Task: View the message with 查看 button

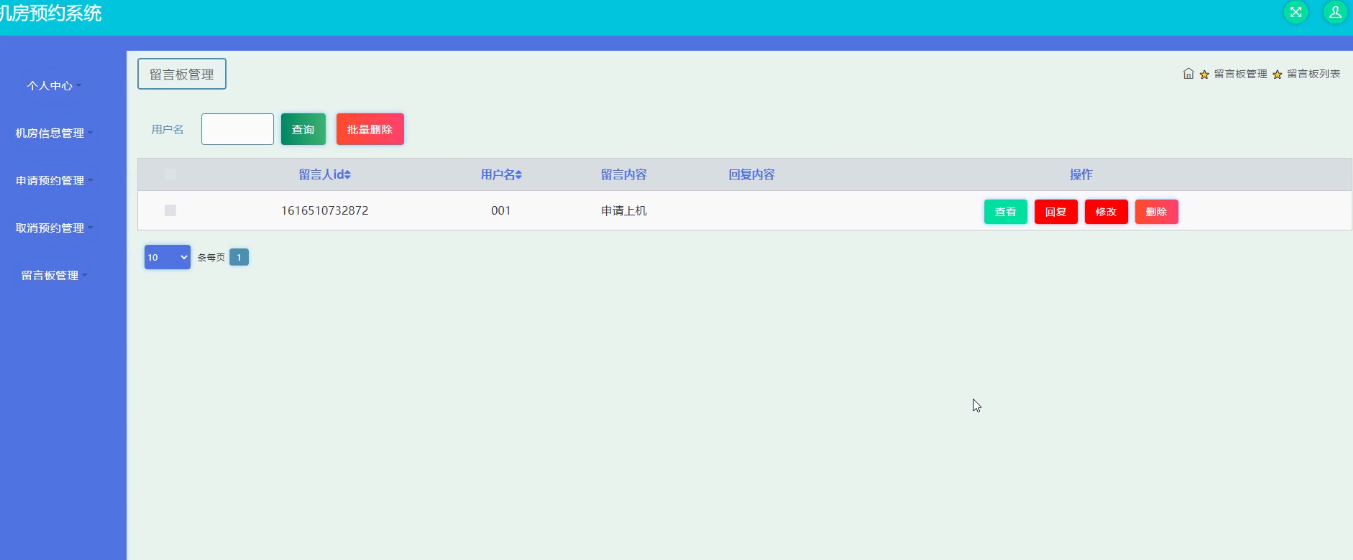Action: (x=1005, y=212)
